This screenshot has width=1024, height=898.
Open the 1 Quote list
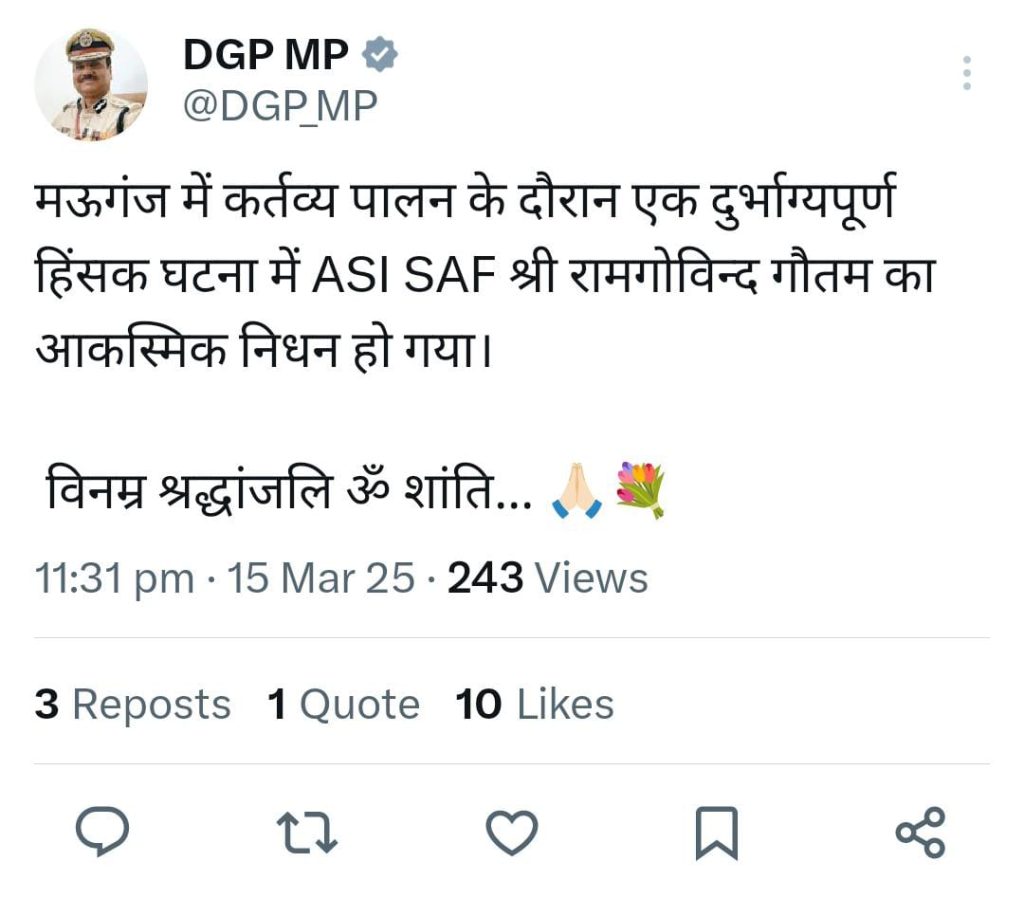pos(343,705)
